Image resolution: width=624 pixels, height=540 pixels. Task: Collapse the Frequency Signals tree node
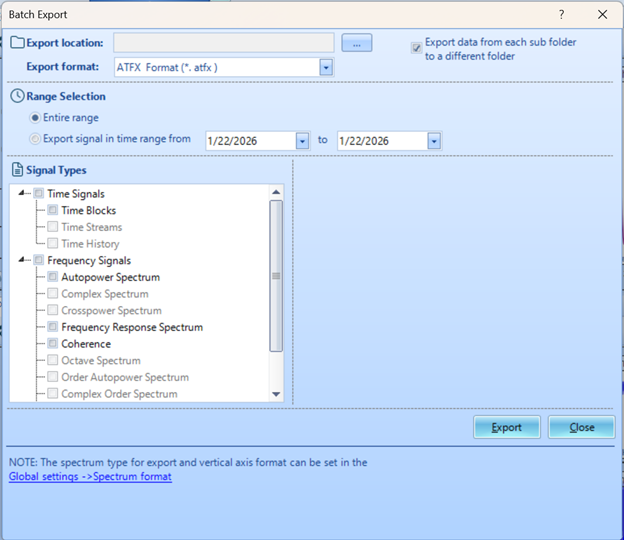pyautogui.click(x=23, y=261)
